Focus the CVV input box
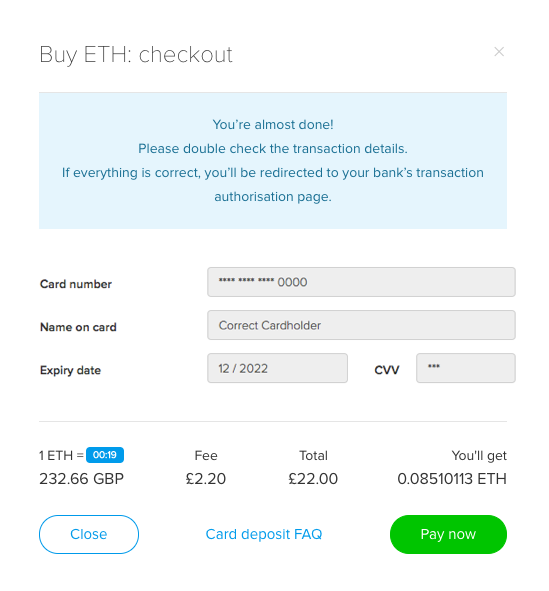The width and height of the screenshot is (549, 591). point(466,368)
